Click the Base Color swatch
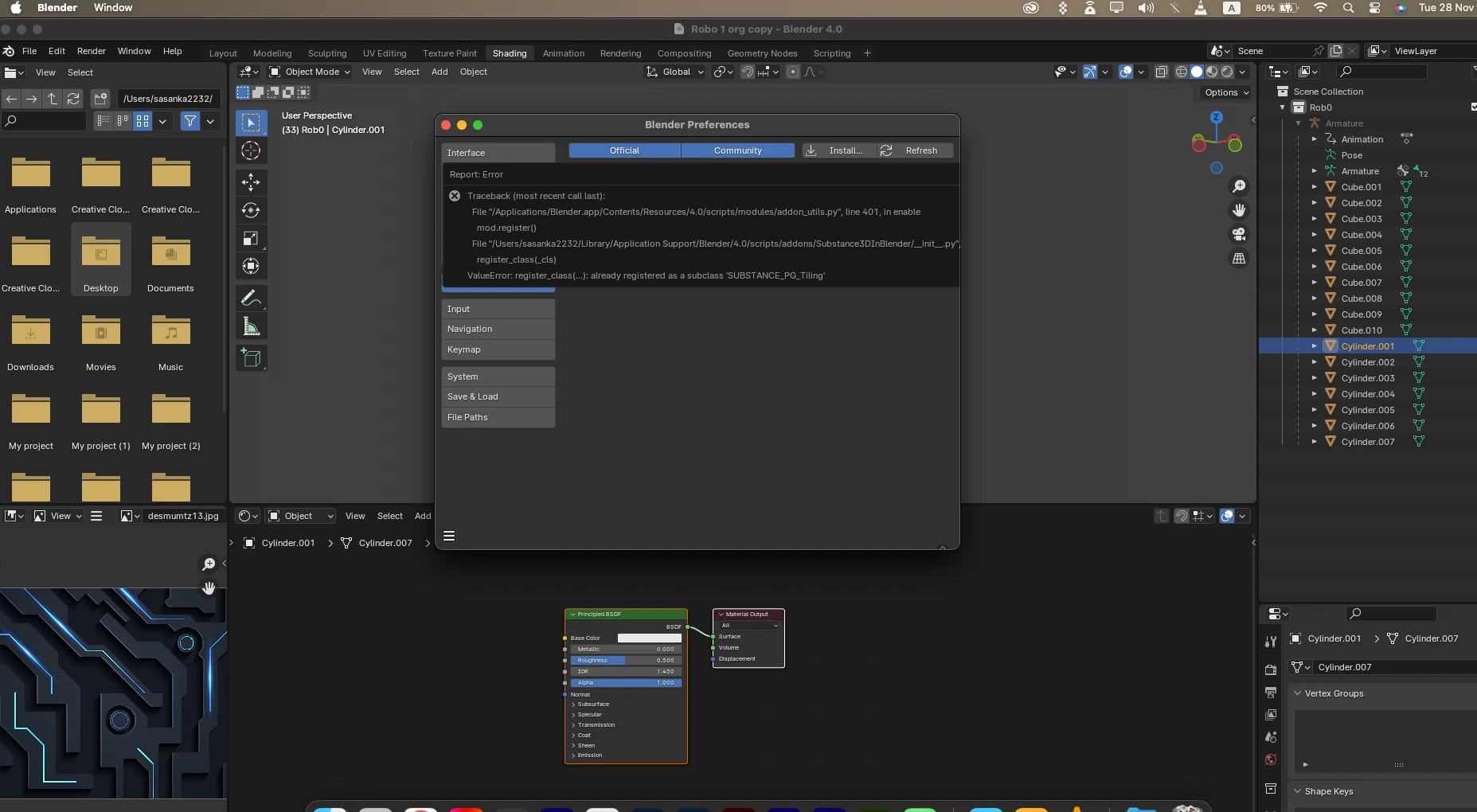This screenshot has height=812, width=1477. tap(650, 638)
